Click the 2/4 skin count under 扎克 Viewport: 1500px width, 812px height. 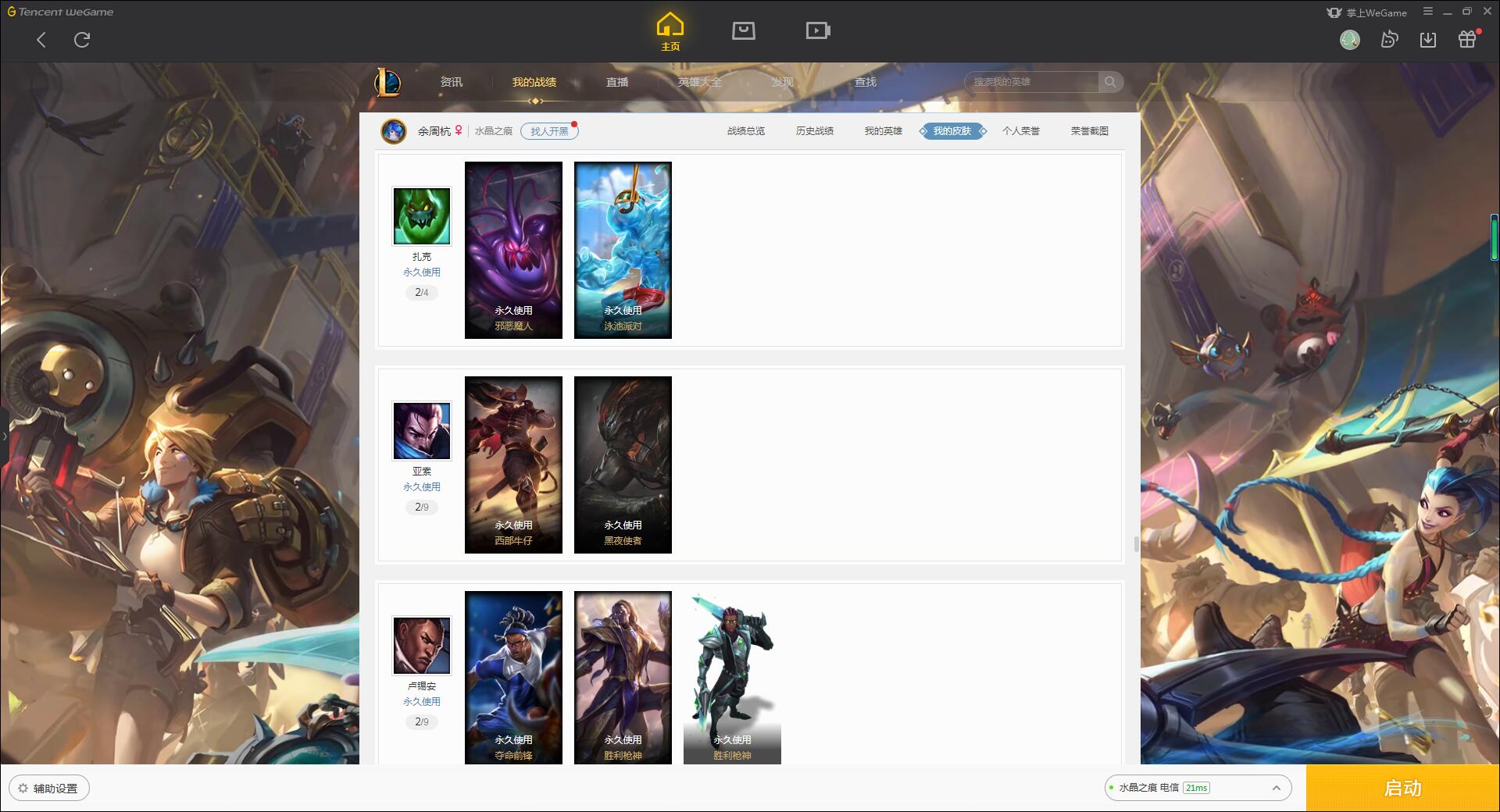click(422, 293)
